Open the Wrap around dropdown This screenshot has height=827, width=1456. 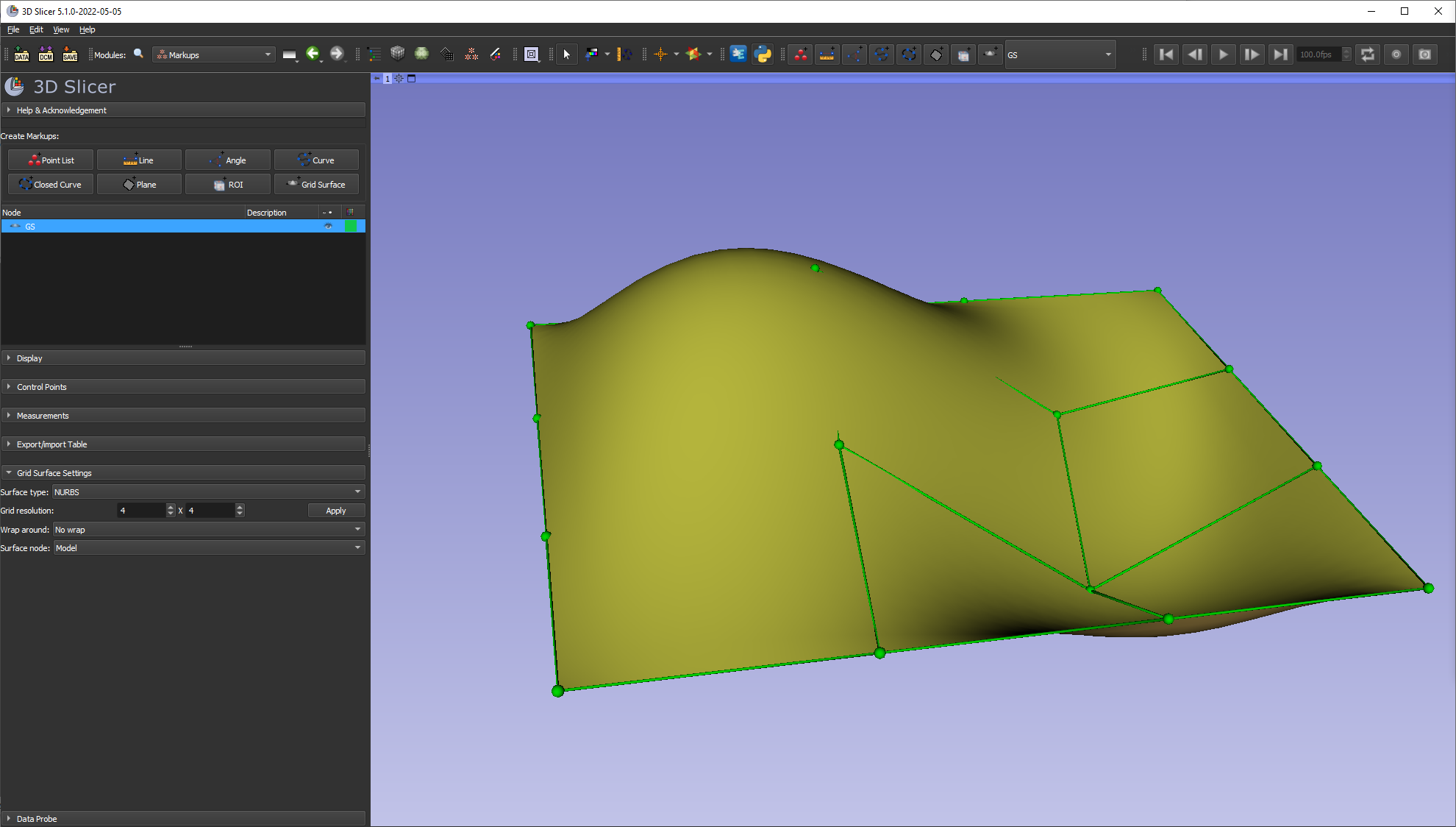tap(208, 530)
